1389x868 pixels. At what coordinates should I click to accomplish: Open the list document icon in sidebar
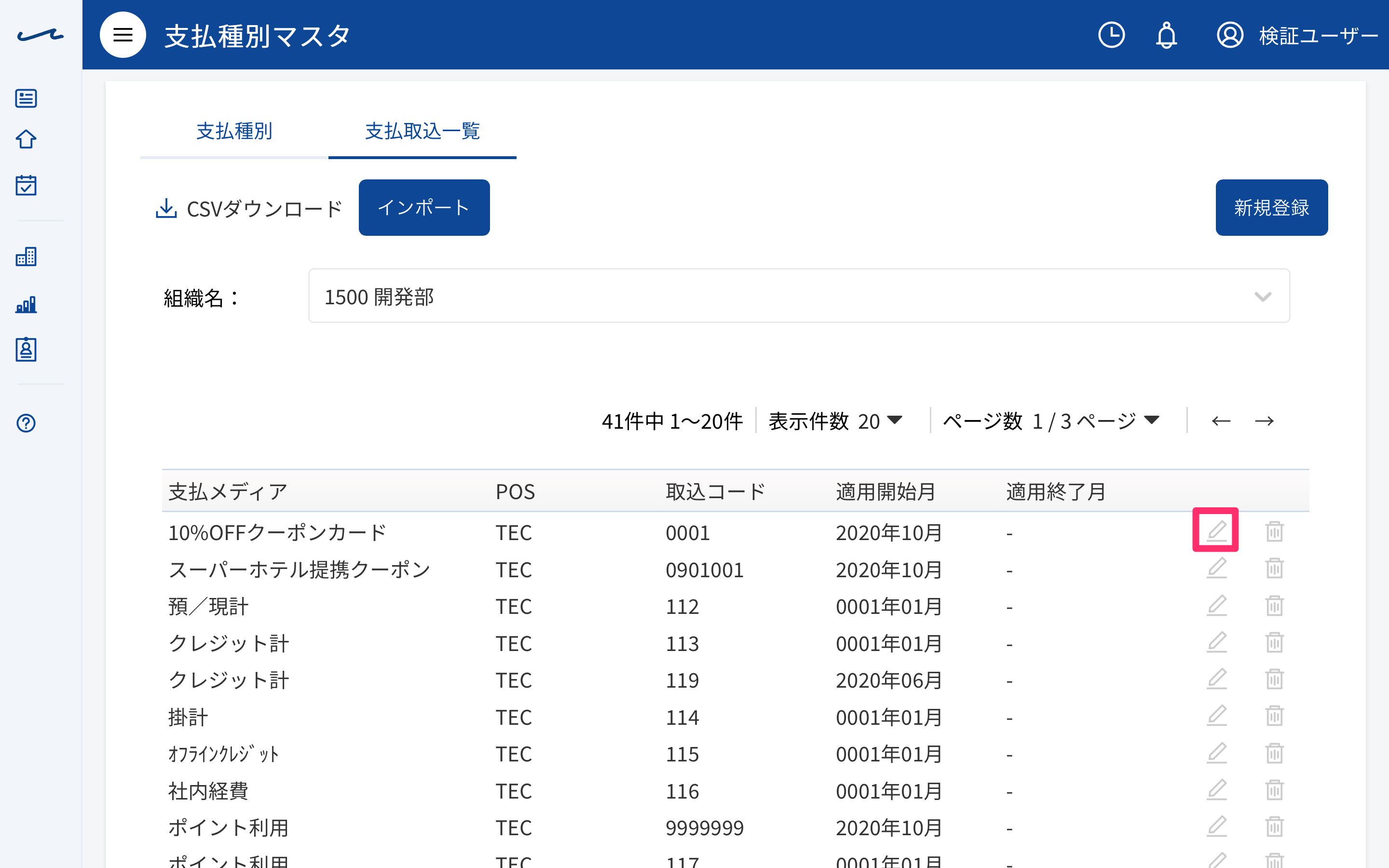pyautogui.click(x=26, y=98)
